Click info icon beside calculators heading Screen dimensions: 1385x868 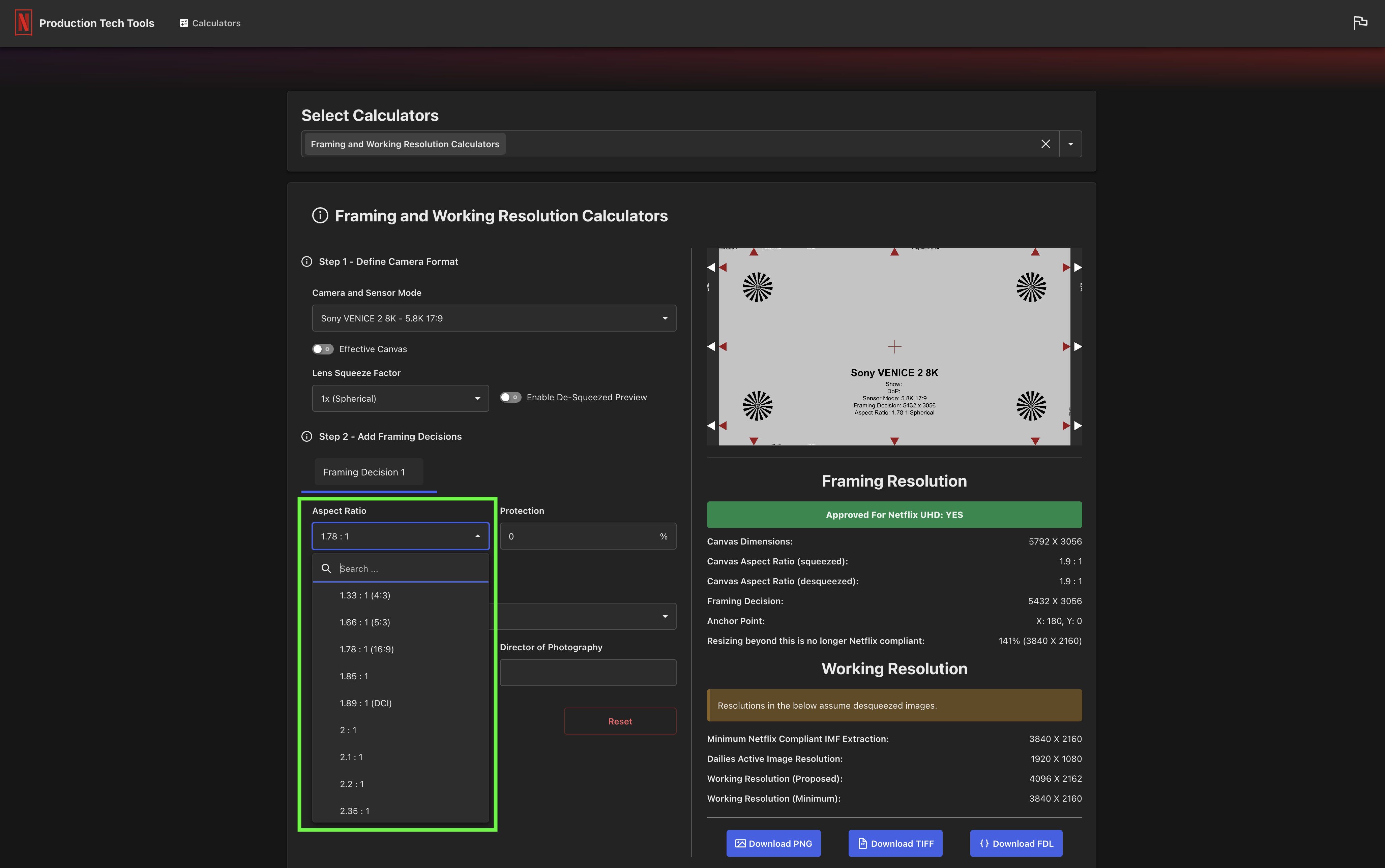(320, 216)
